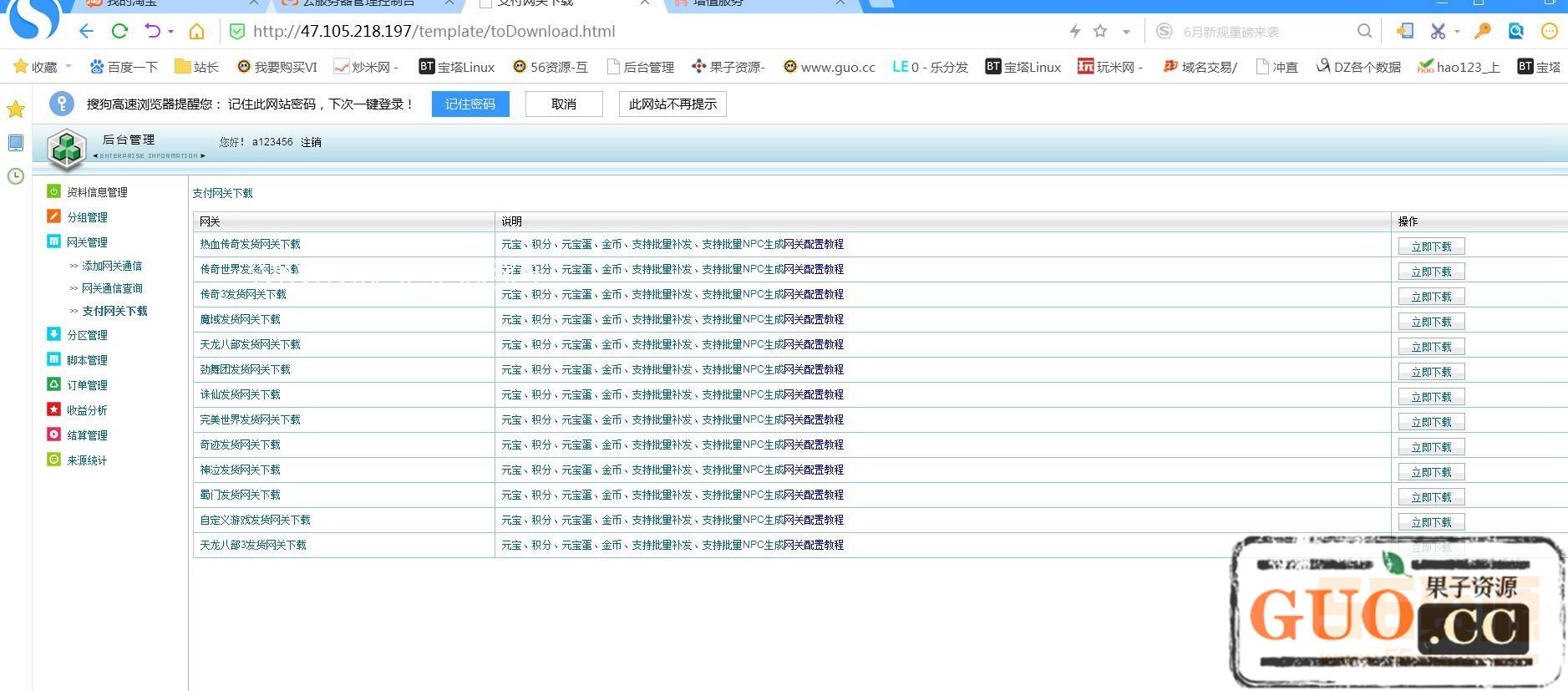Click 记住密码 button
This screenshot has width=1568, height=691.
tap(470, 104)
